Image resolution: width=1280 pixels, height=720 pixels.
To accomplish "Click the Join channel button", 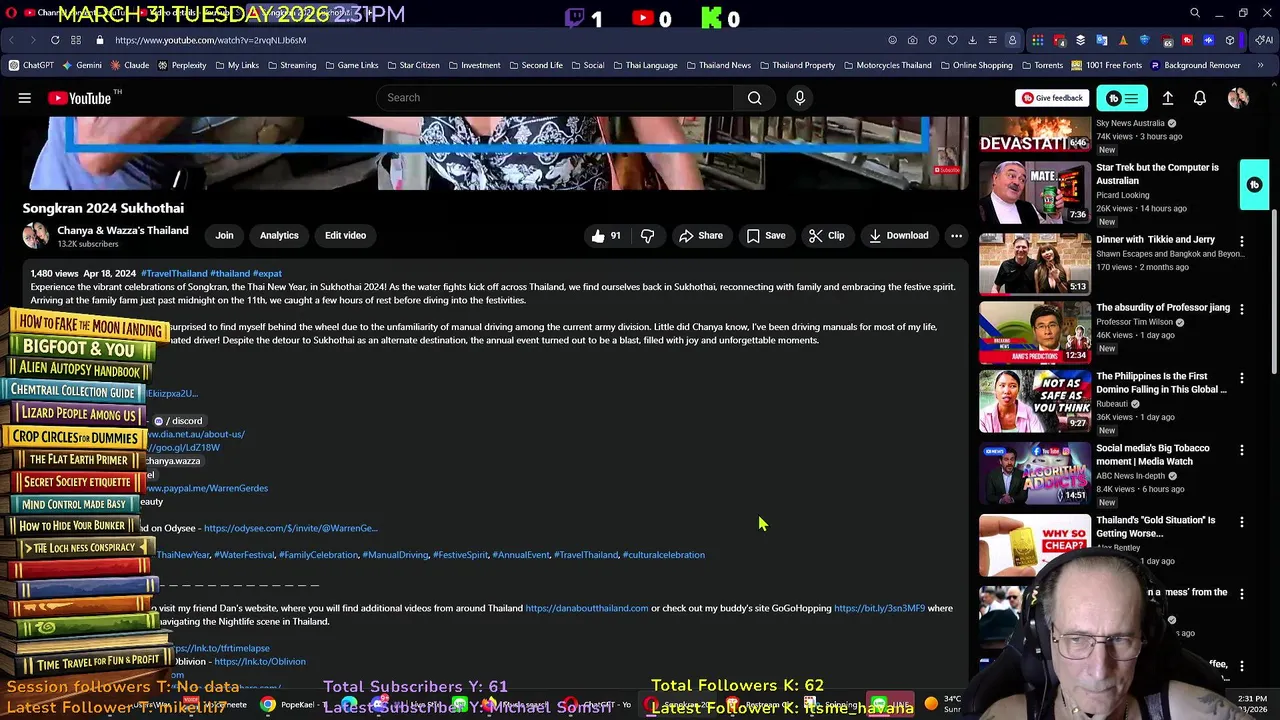I will pyautogui.click(x=224, y=236).
